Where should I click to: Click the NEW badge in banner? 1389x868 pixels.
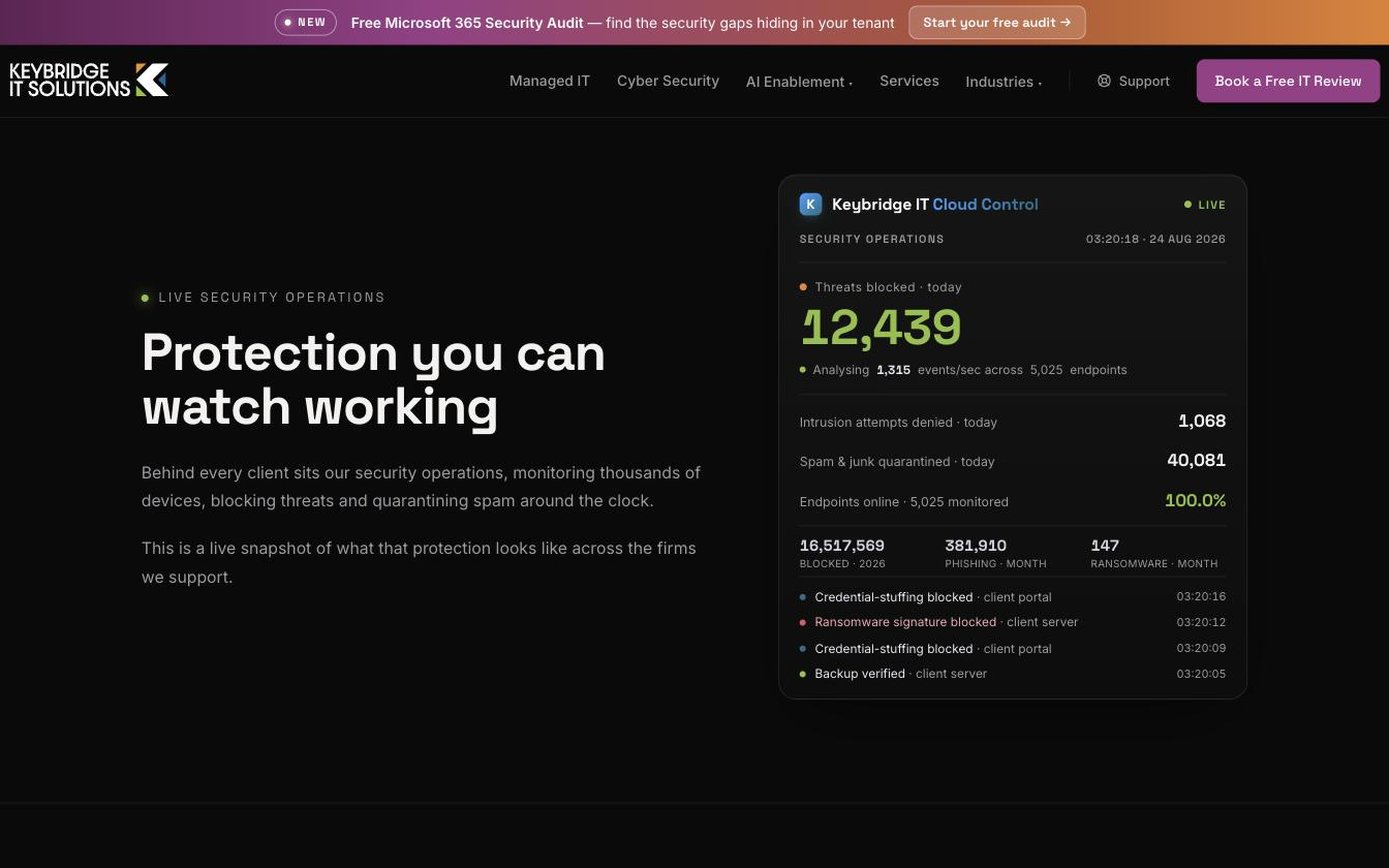coord(305,22)
